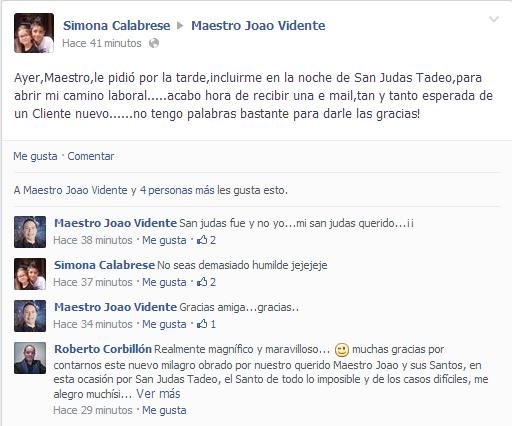The height and width of the screenshot is (426, 512).
Task: Click the arrow between the author and recipient names
Action: click(x=180, y=26)
